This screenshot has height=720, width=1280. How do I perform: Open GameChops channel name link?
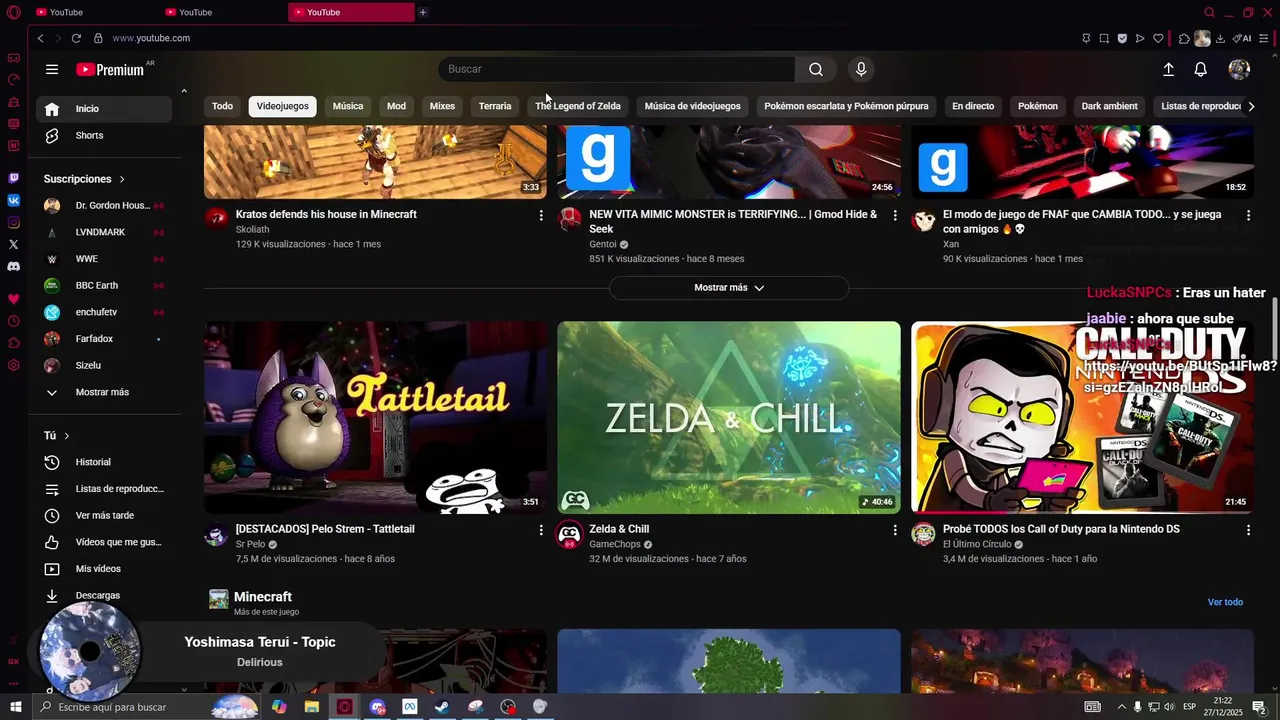pyautogui.click(x=615, y=545)
